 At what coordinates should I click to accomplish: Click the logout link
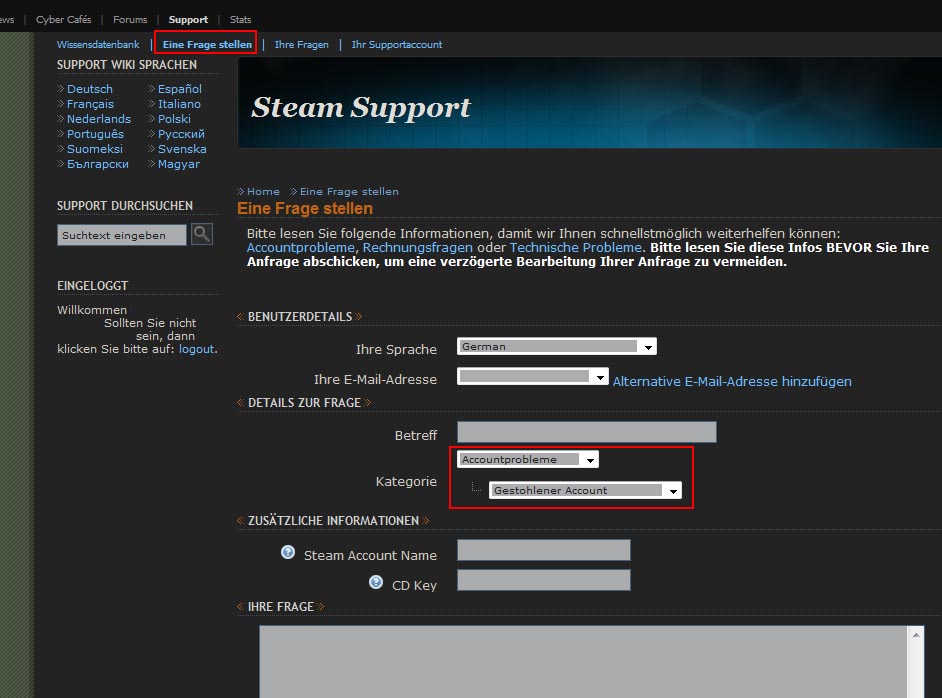(x=196, y=349)
